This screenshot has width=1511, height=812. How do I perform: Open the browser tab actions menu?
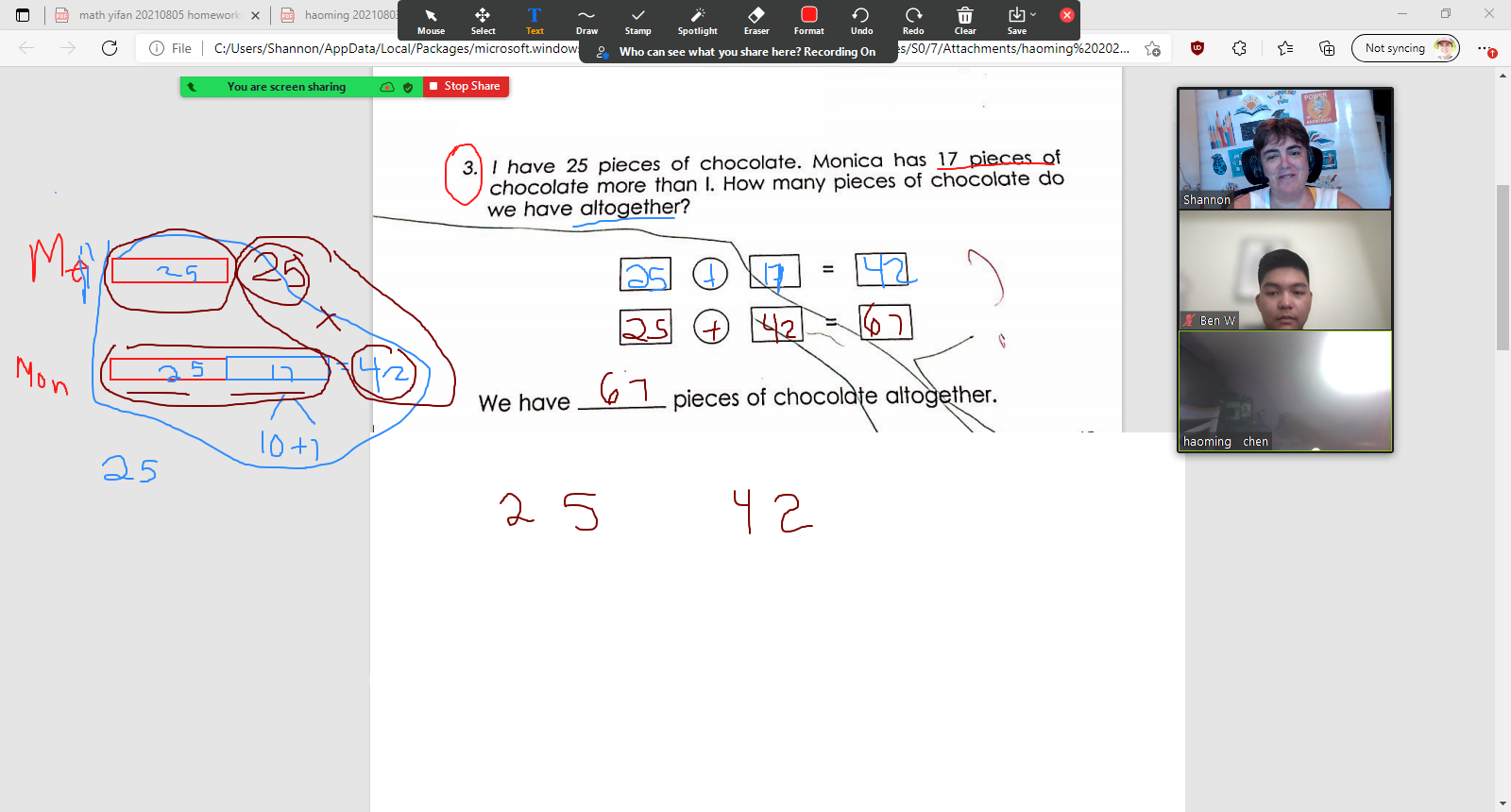click(23, 15)
